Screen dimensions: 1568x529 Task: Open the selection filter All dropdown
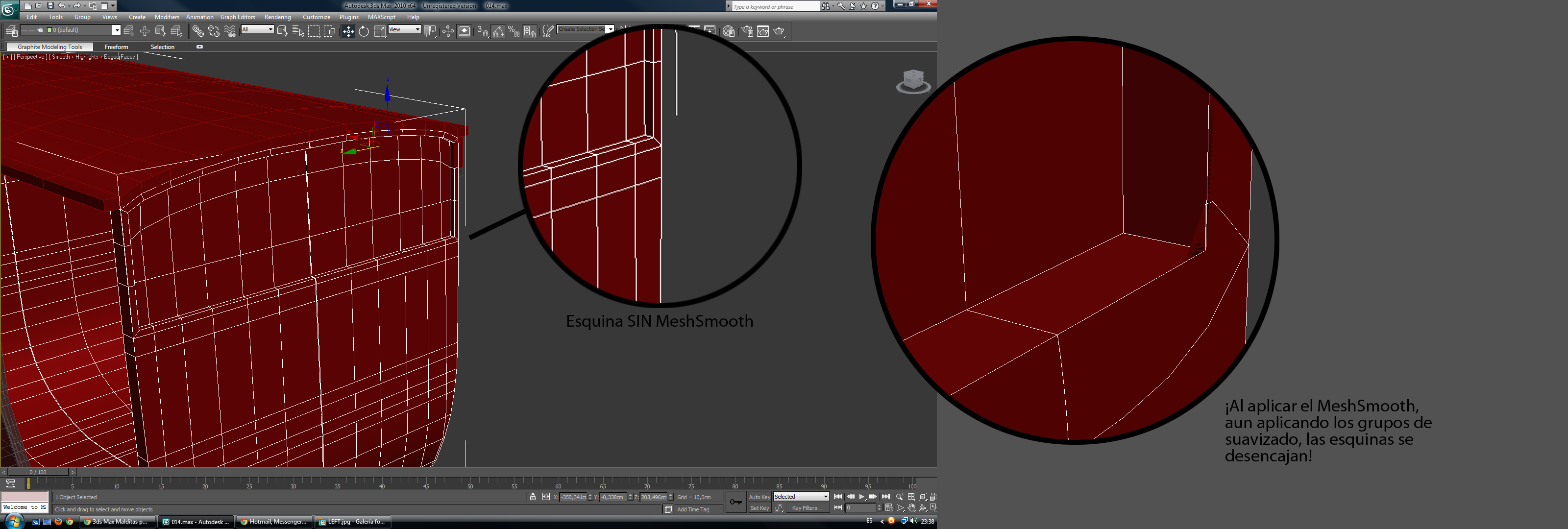click(x=257, y=30)
